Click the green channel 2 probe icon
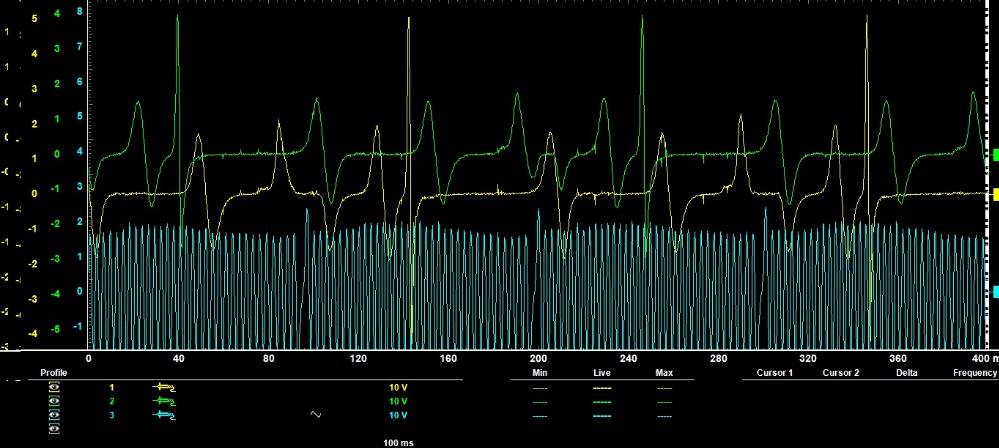The width and height of the screenshot is (999, 448). 162,399
